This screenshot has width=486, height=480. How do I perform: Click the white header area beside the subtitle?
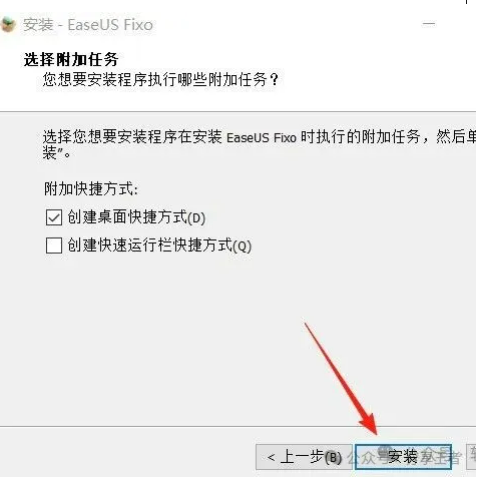pos(377,80)
